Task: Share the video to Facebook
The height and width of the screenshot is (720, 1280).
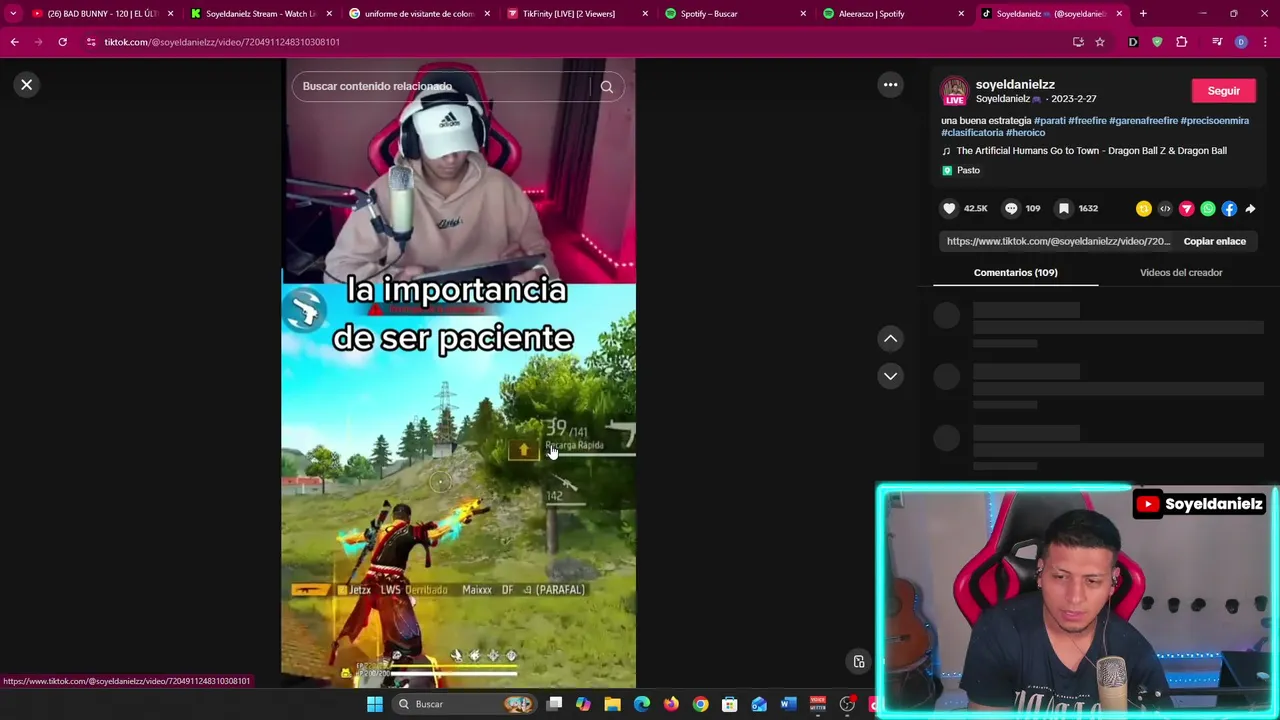Action: [x=1229, y=209]
